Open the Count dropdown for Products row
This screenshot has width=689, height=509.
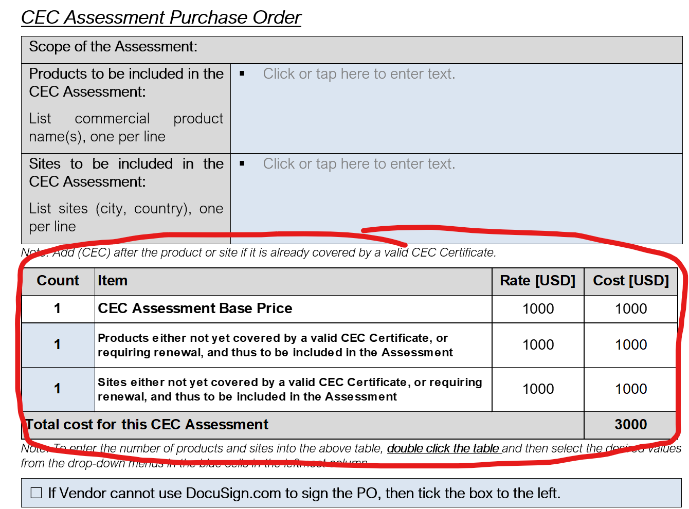tap(57, 345)
